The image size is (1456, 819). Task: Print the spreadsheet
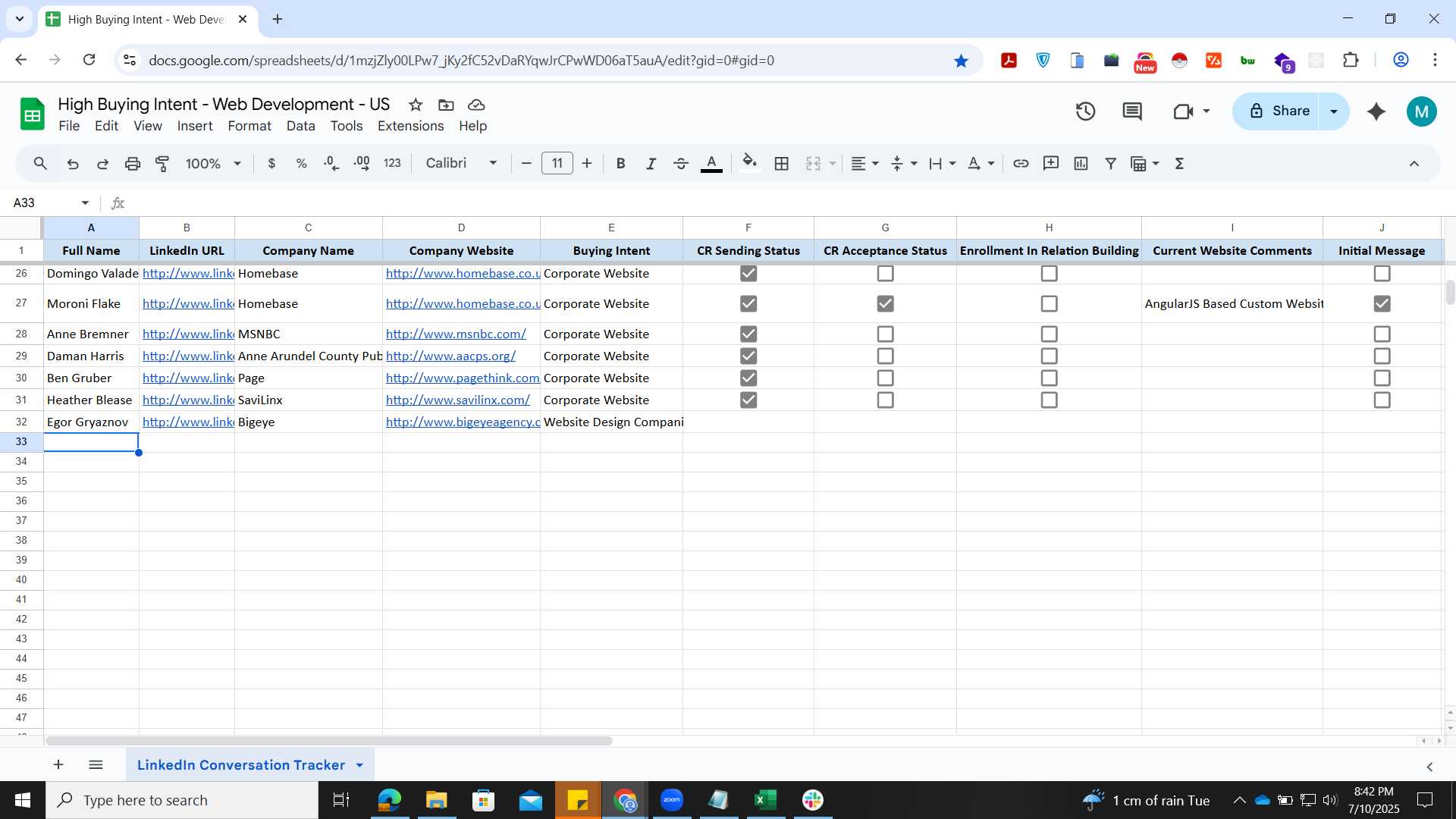coord(133,163)
